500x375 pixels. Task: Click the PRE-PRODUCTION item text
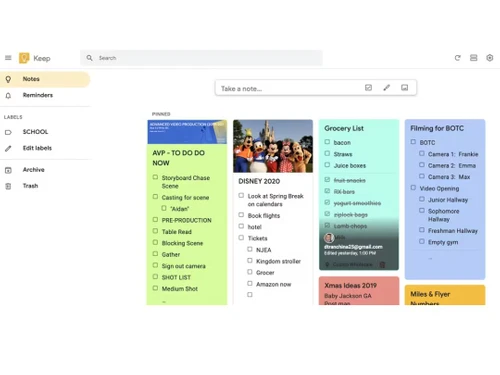click(187, 220)
